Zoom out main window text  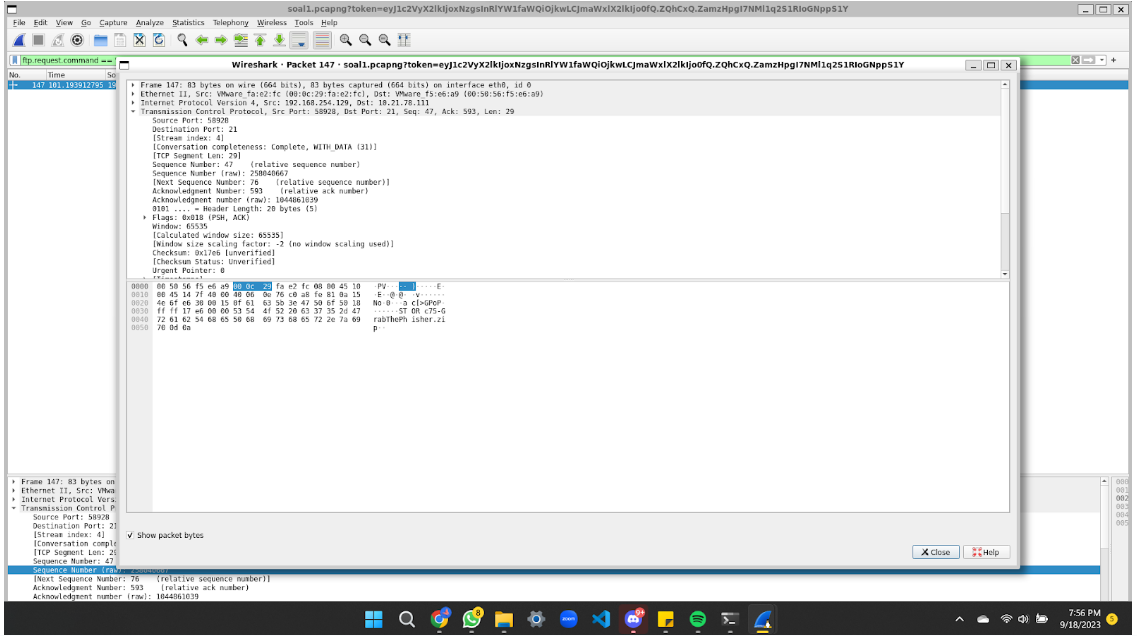coord(365,41)
